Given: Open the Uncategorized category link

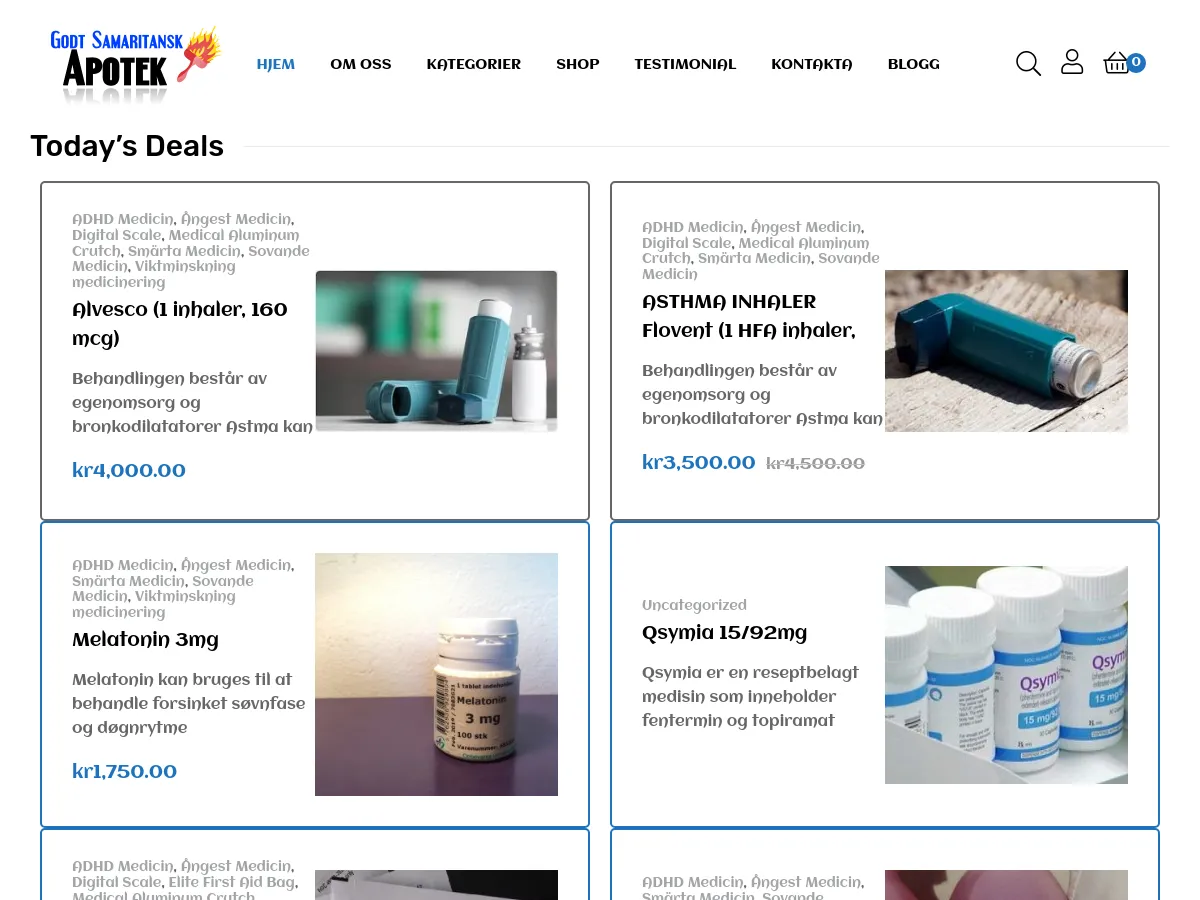Looking at the screenshot, I should point(694,605).
